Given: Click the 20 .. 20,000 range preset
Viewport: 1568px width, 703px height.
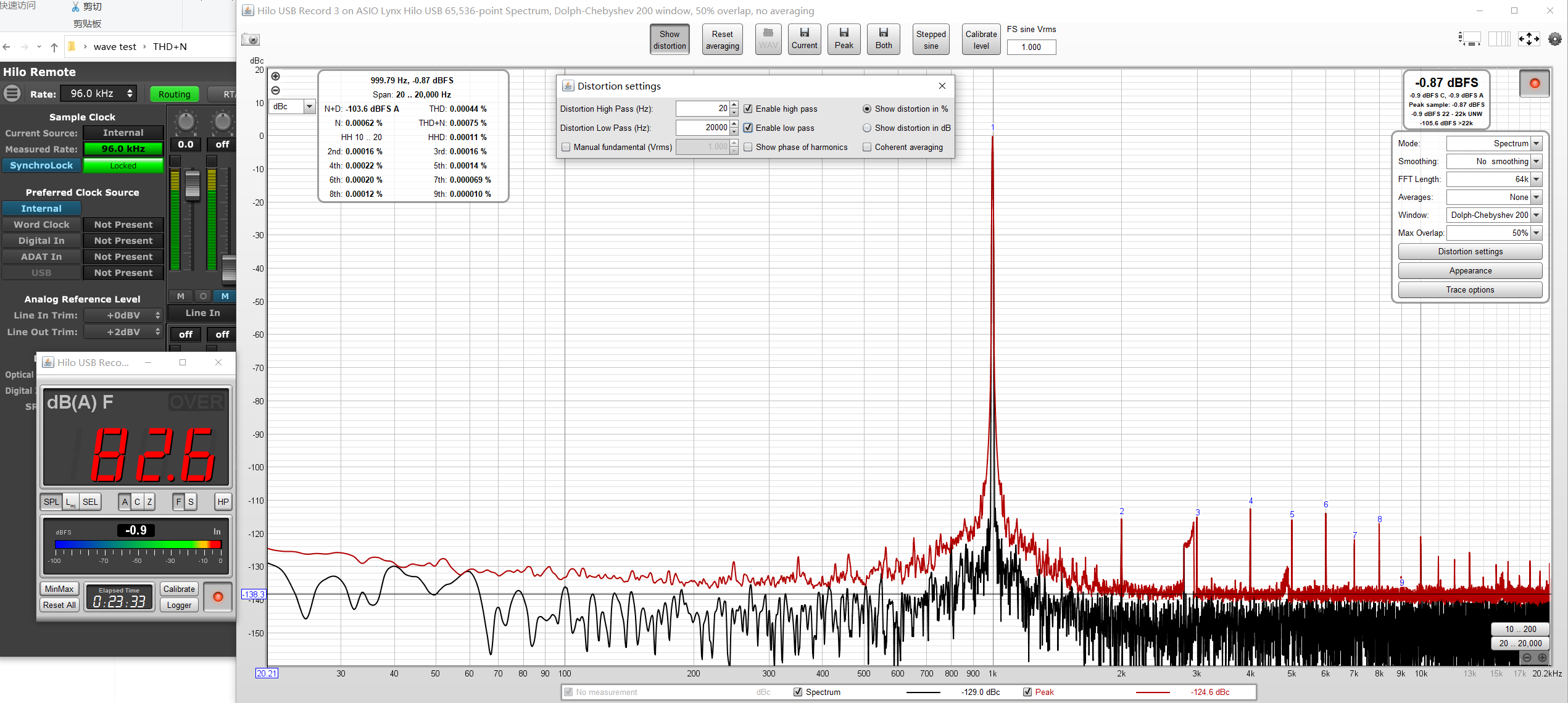Looking at the screenshot, I should 1520,643.
